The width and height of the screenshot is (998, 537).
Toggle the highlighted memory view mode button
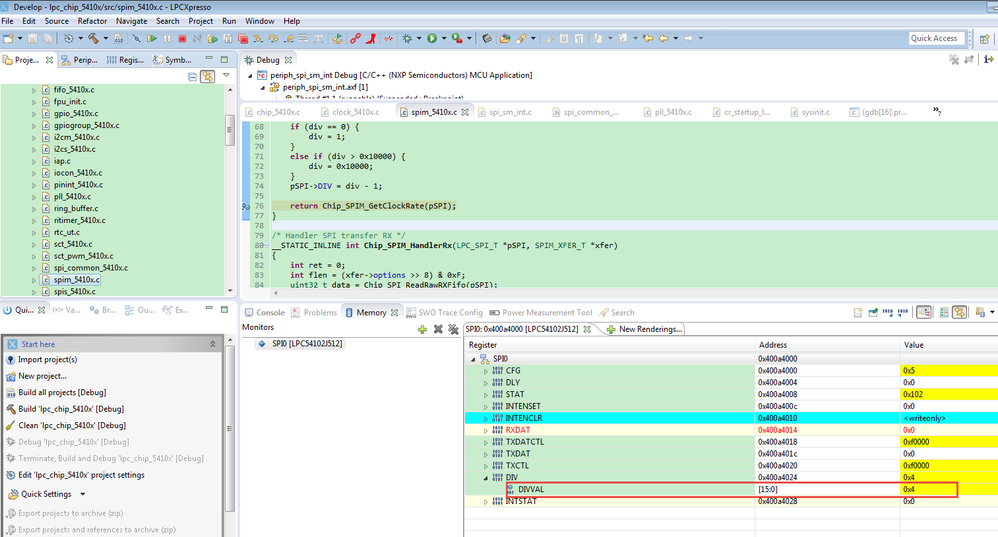point(924,312)
